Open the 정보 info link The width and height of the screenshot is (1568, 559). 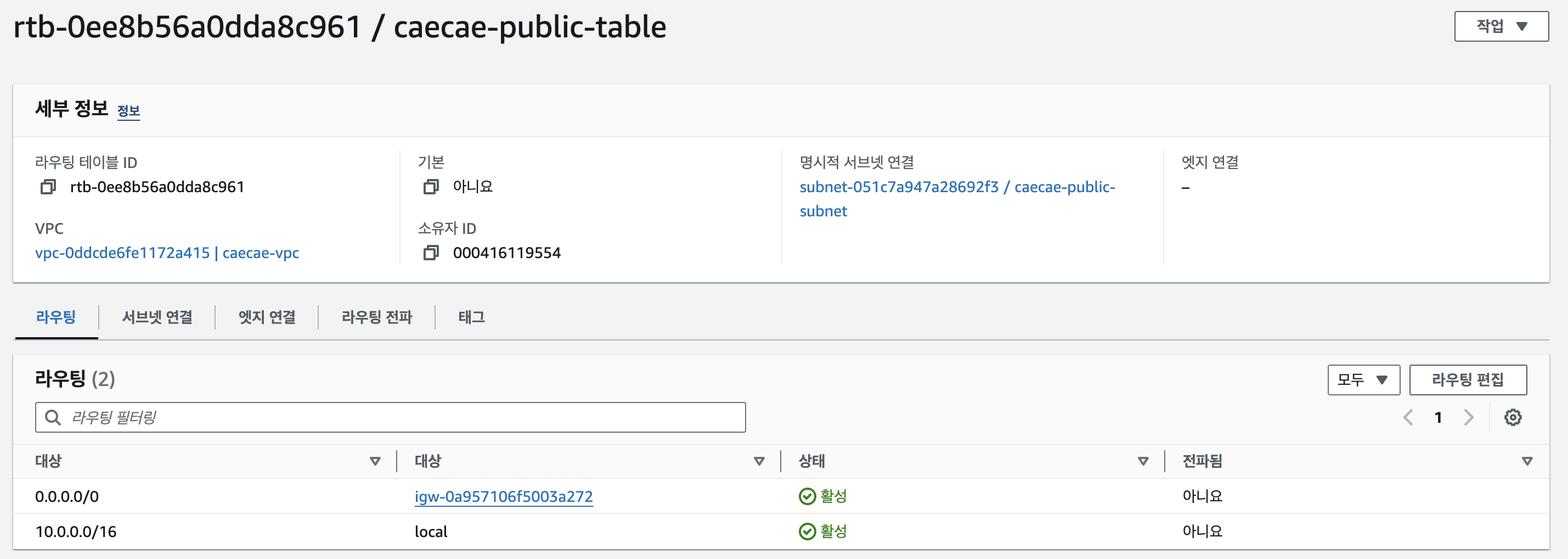pyautogui.click(x=128, y=111)
